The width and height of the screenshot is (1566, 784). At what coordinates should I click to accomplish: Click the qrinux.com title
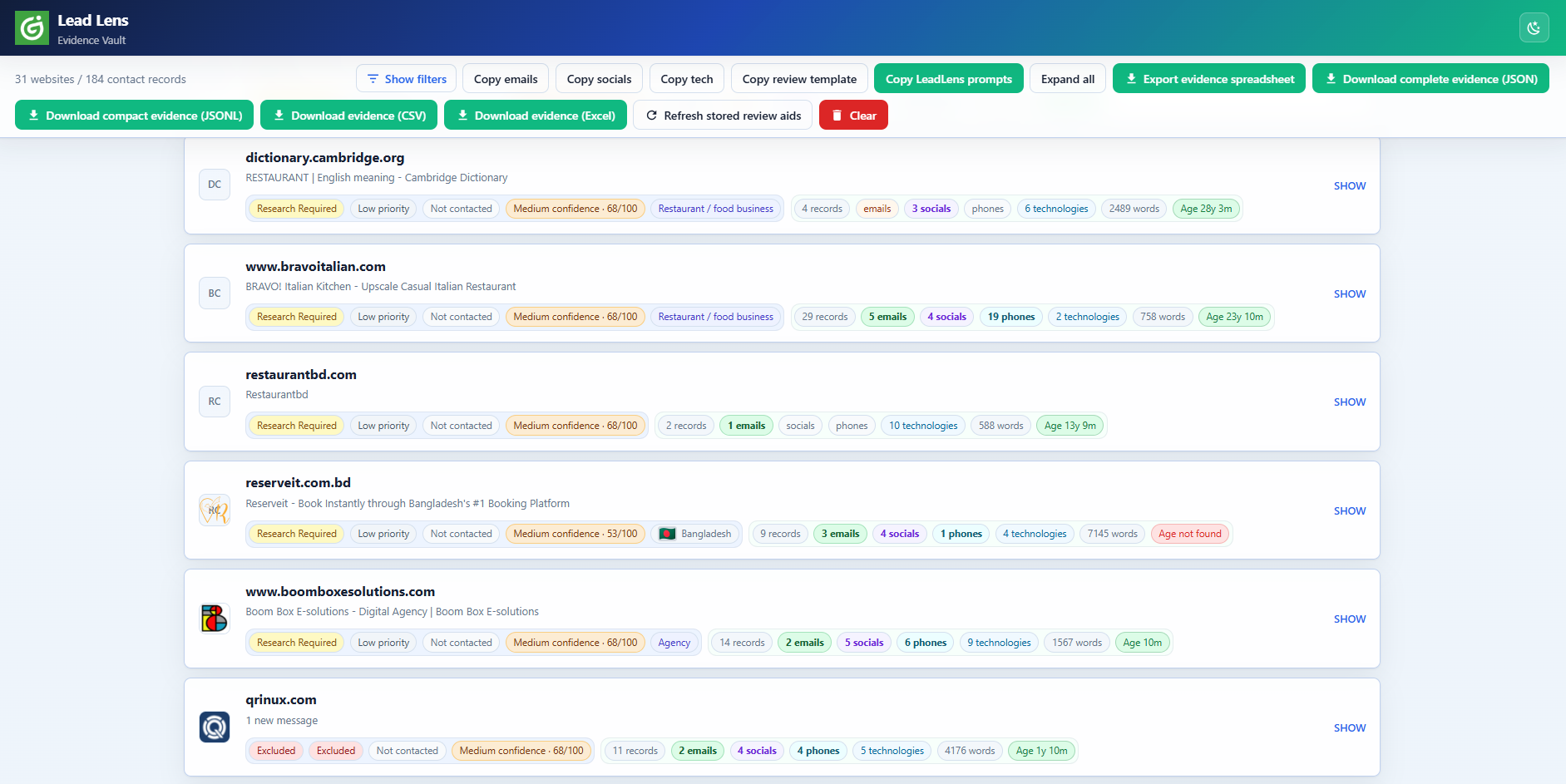281,700
